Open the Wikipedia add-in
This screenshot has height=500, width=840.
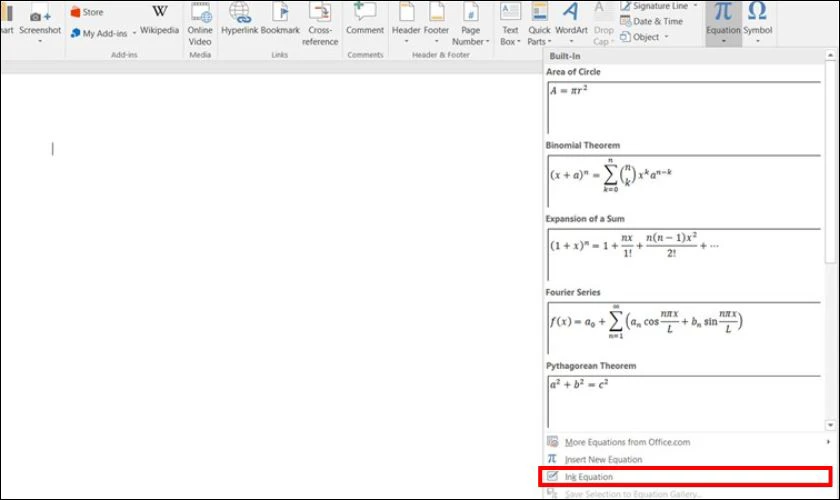coord(159,20)
